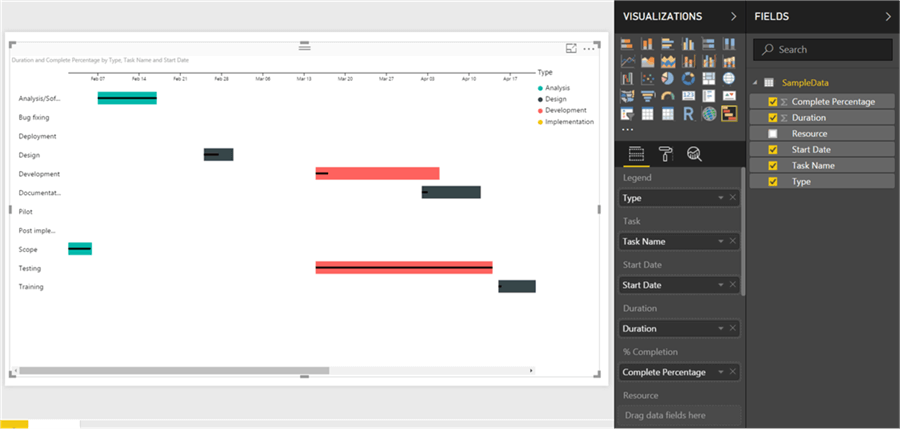Collapse the Visualizations pane chevron
The width and height of the screenshot is (900, 429).
[734, 17]
